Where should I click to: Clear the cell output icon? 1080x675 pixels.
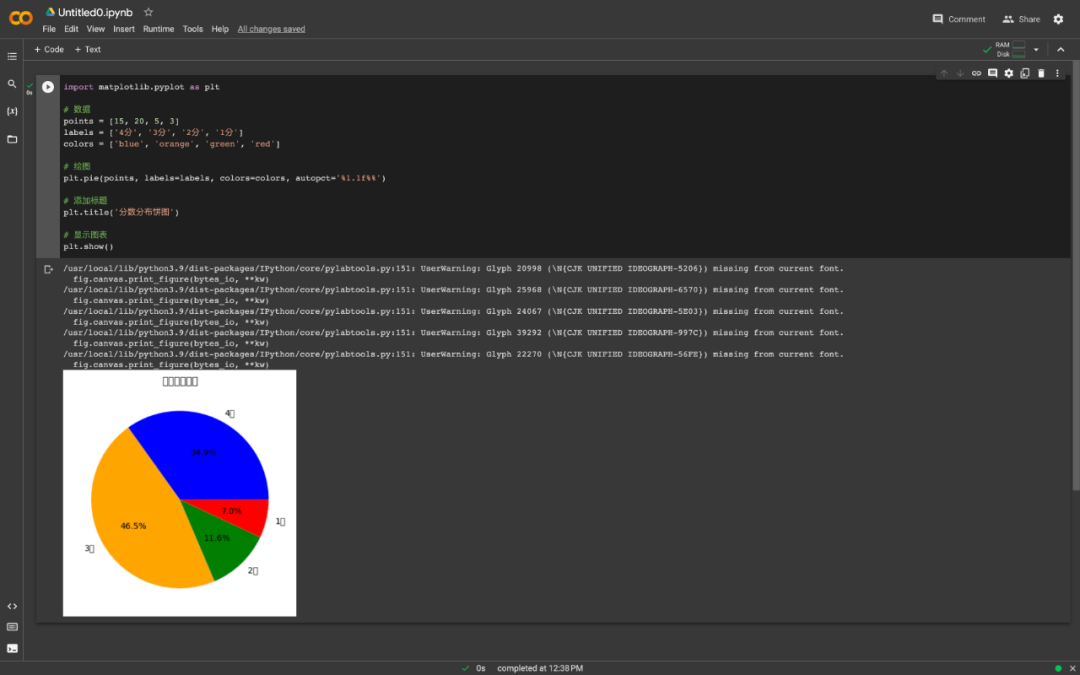click(48, 269)
